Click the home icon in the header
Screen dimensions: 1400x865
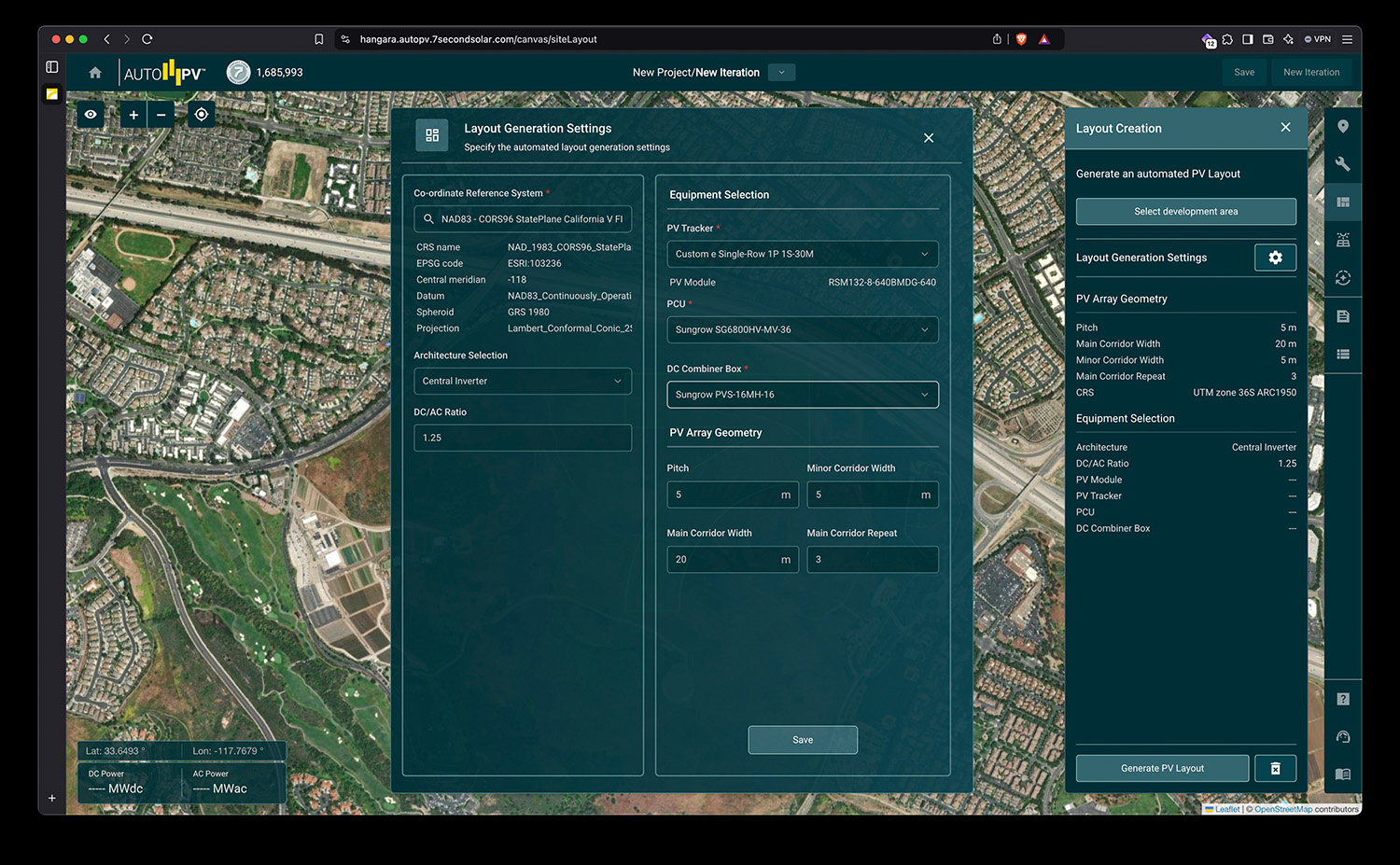pos(95,73)
